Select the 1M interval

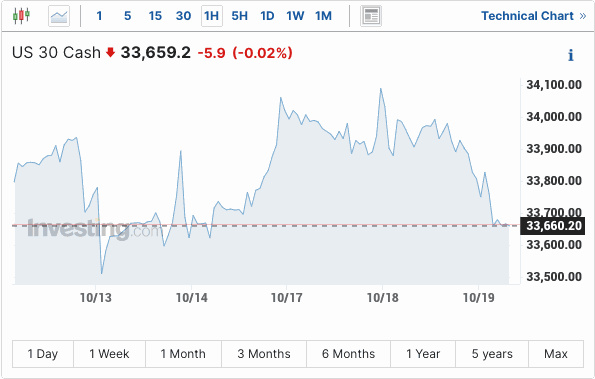pos(323,16)
